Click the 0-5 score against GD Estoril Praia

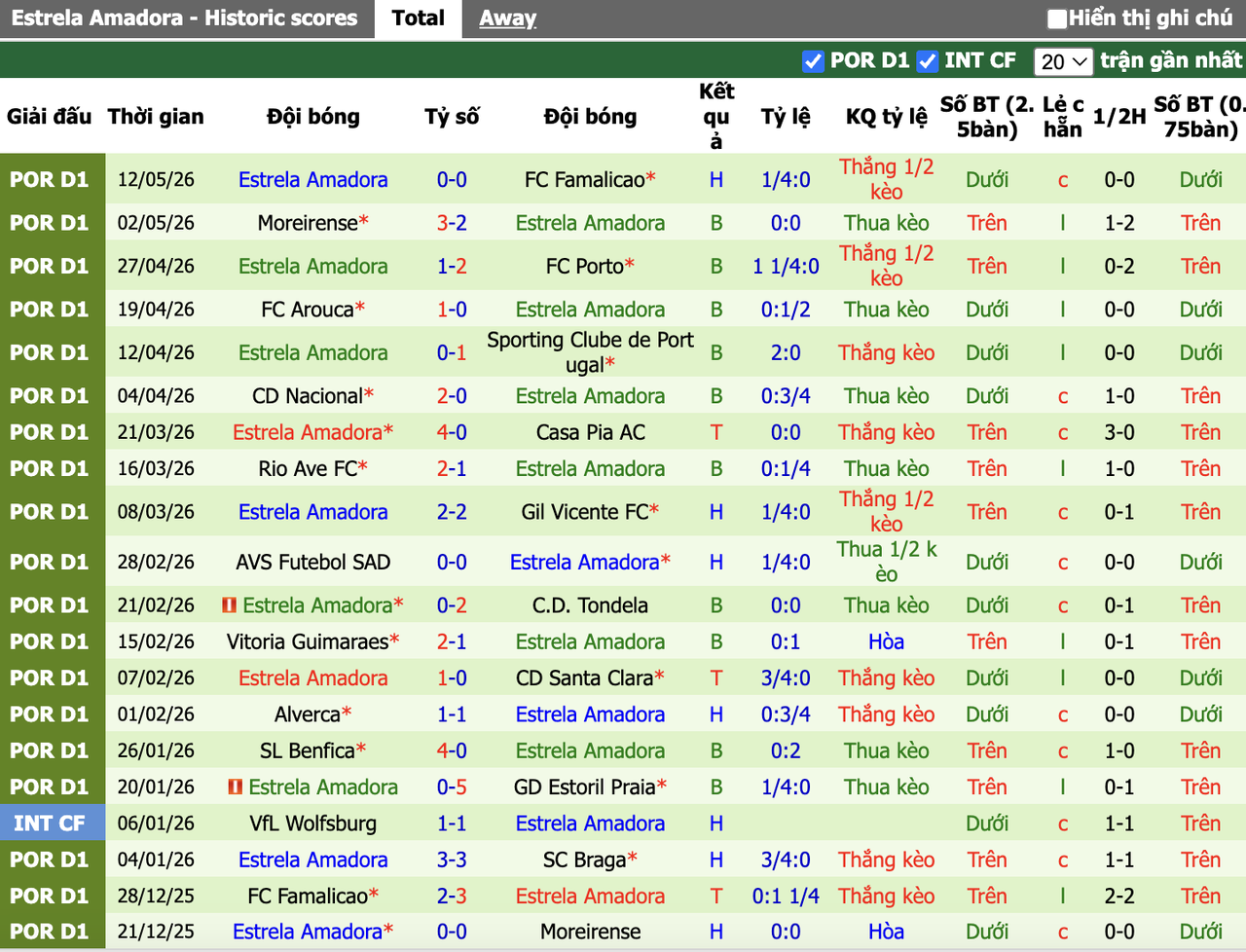point(452,787)
